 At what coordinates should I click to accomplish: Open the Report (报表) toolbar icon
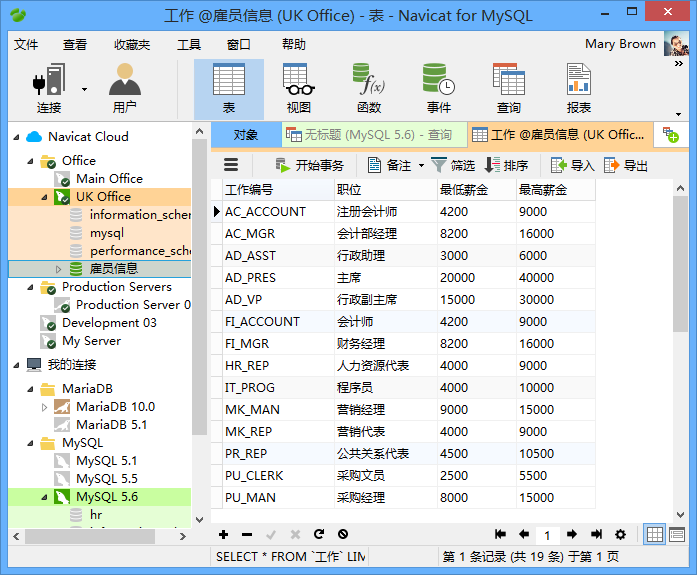click(x=579, y=89)
